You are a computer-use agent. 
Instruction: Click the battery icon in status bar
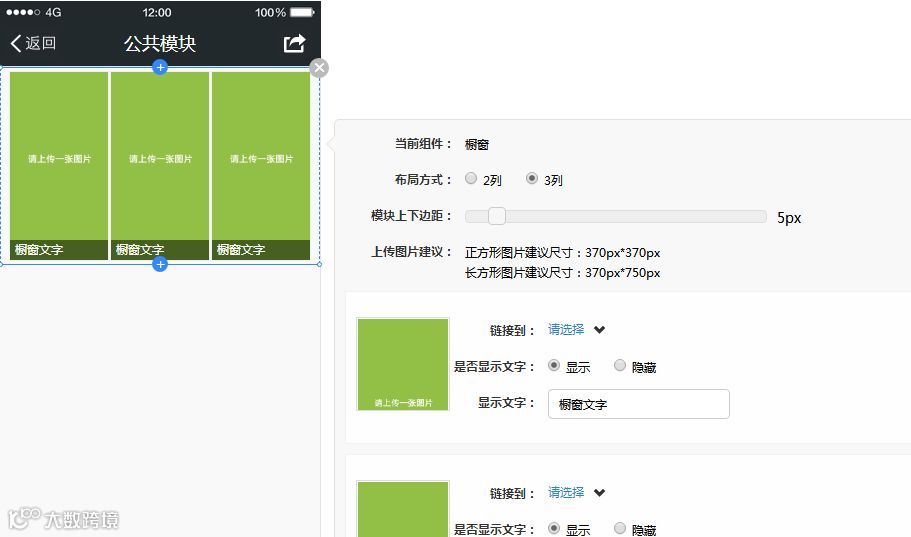(302, 12)
